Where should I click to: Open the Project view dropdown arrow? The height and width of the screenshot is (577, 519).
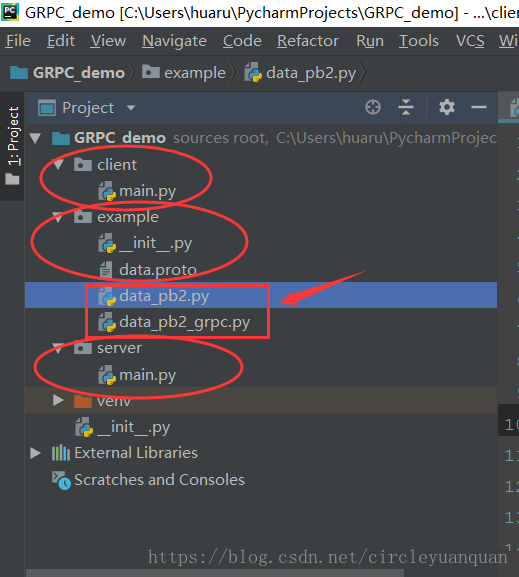(131, 108)
